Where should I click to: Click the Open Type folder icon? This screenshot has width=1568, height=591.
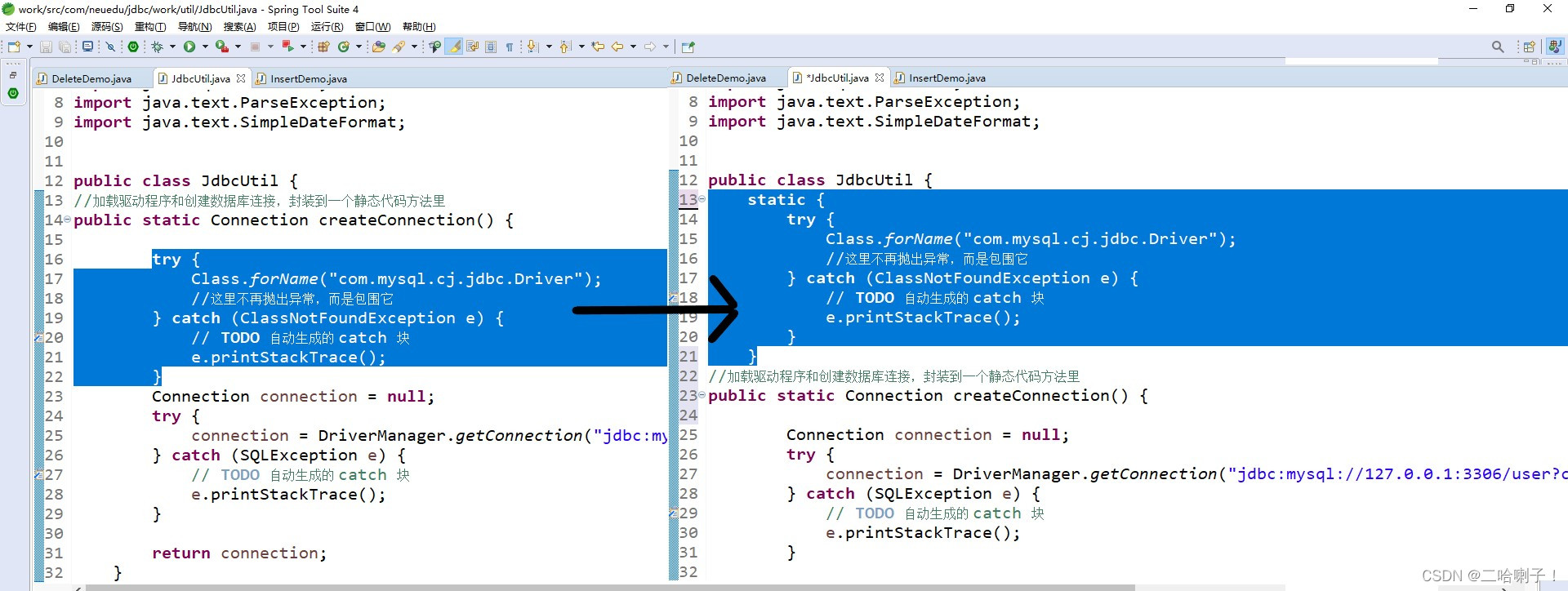click(378, 47)
